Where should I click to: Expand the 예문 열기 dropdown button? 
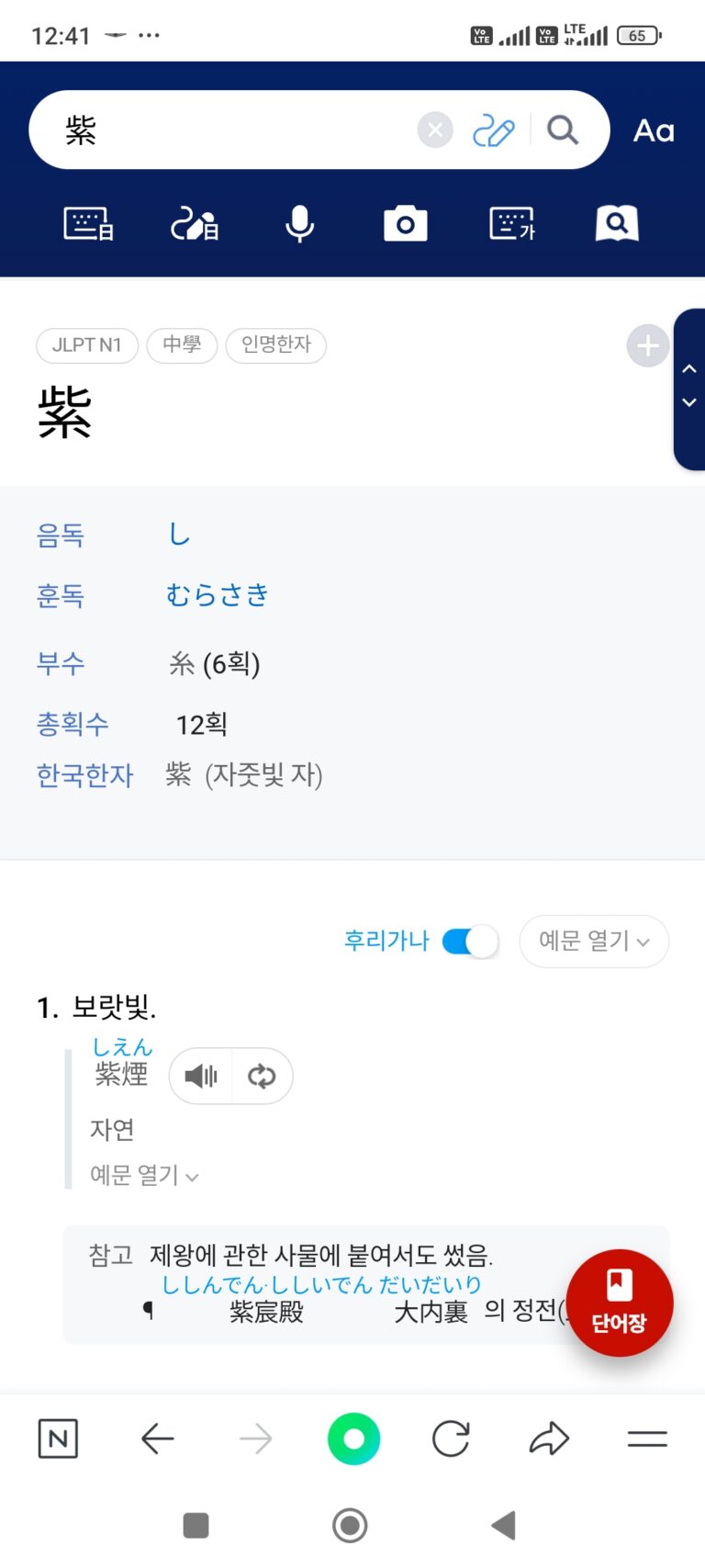[594, 942]
